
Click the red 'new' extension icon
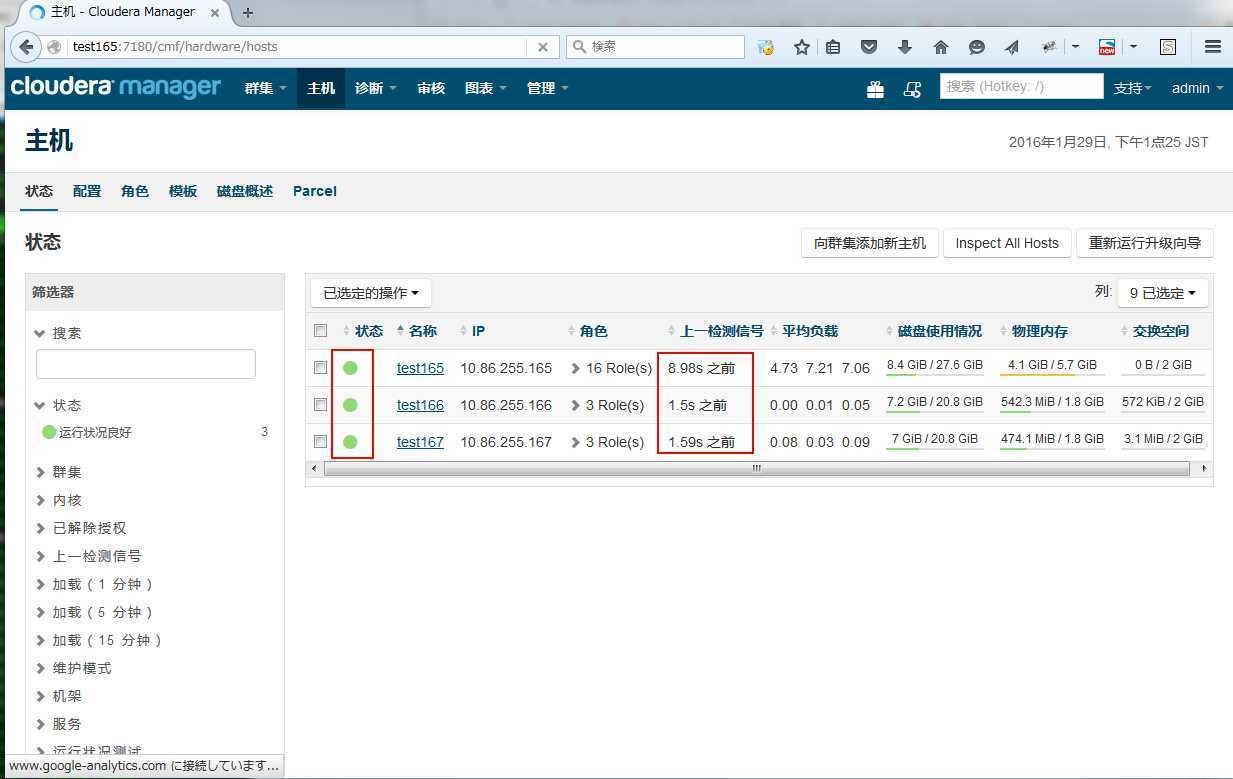pyautogui.click(x=1106, y=47)
